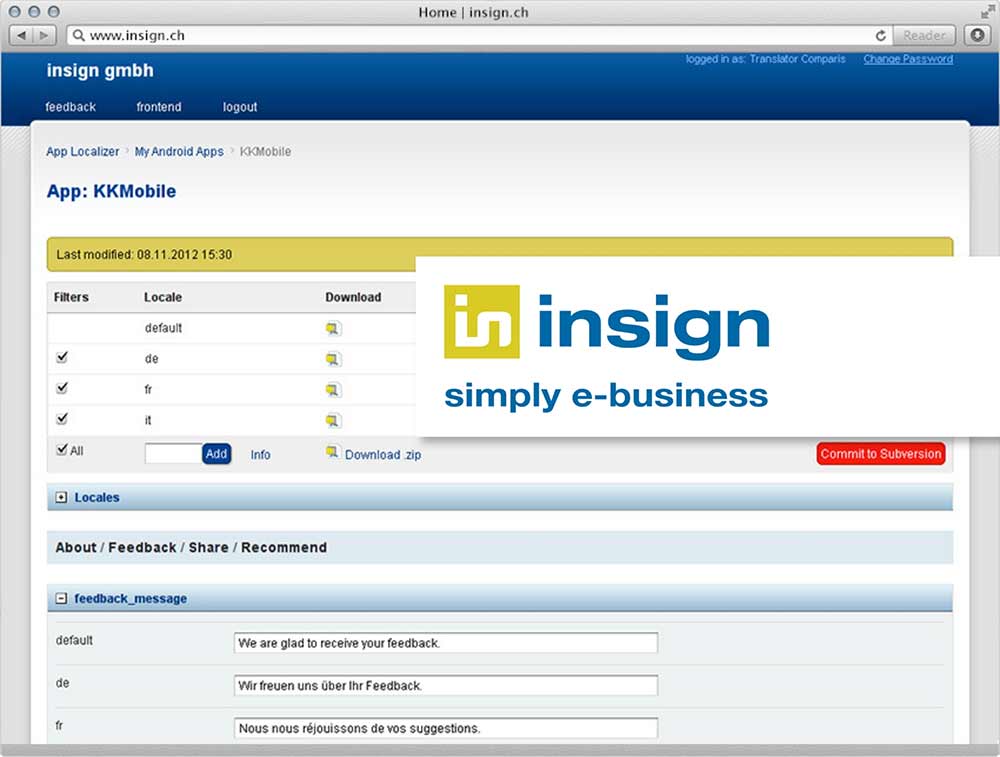Go to My Android Apps breadcrumb
This screenshot has width=1000, height=757.
click(x=179, y=152)
